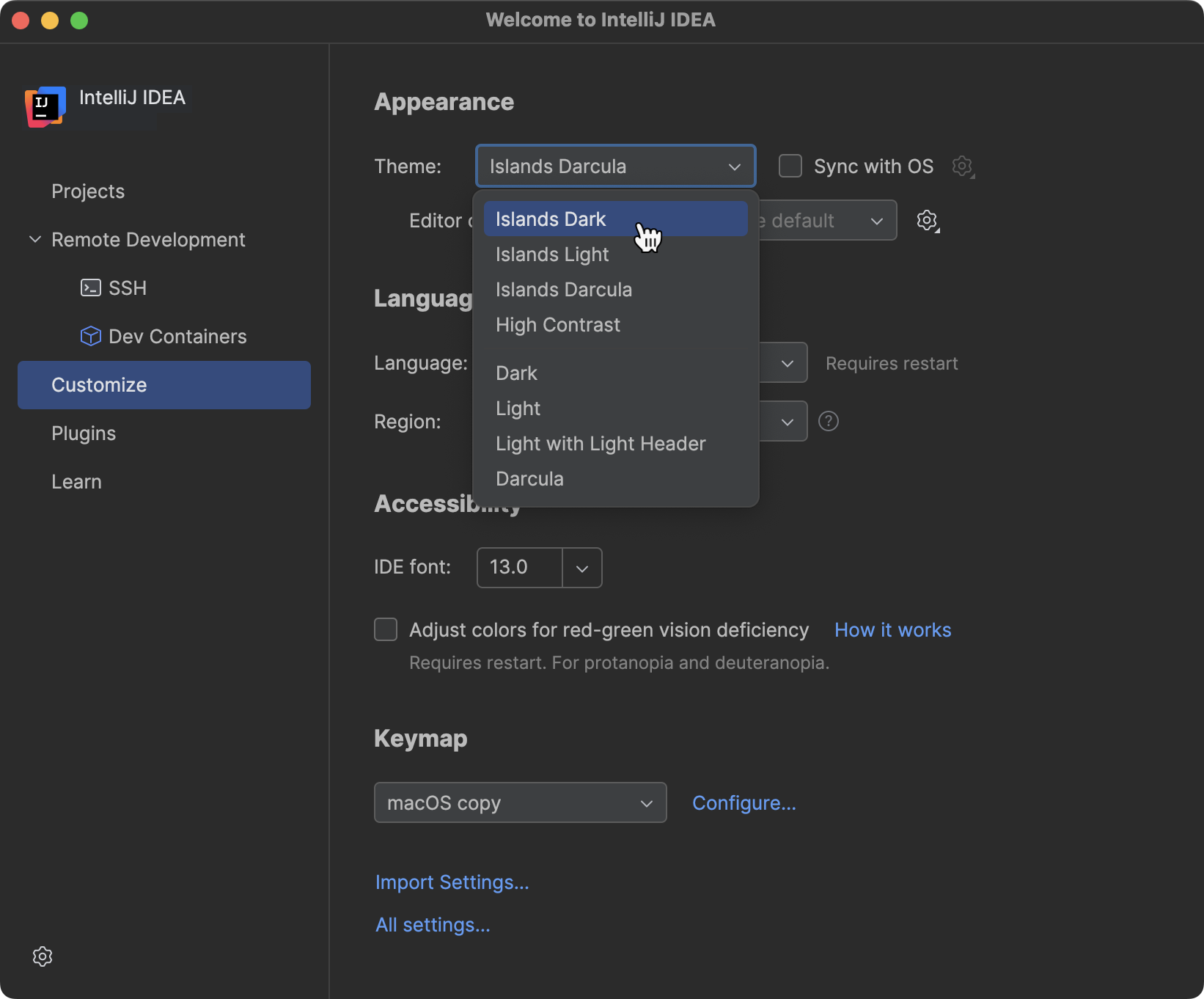Choose Islands Darcula from theme list
Image resolution: width=1204 pixels, height=999 pixels.
[x=615, y=290]
